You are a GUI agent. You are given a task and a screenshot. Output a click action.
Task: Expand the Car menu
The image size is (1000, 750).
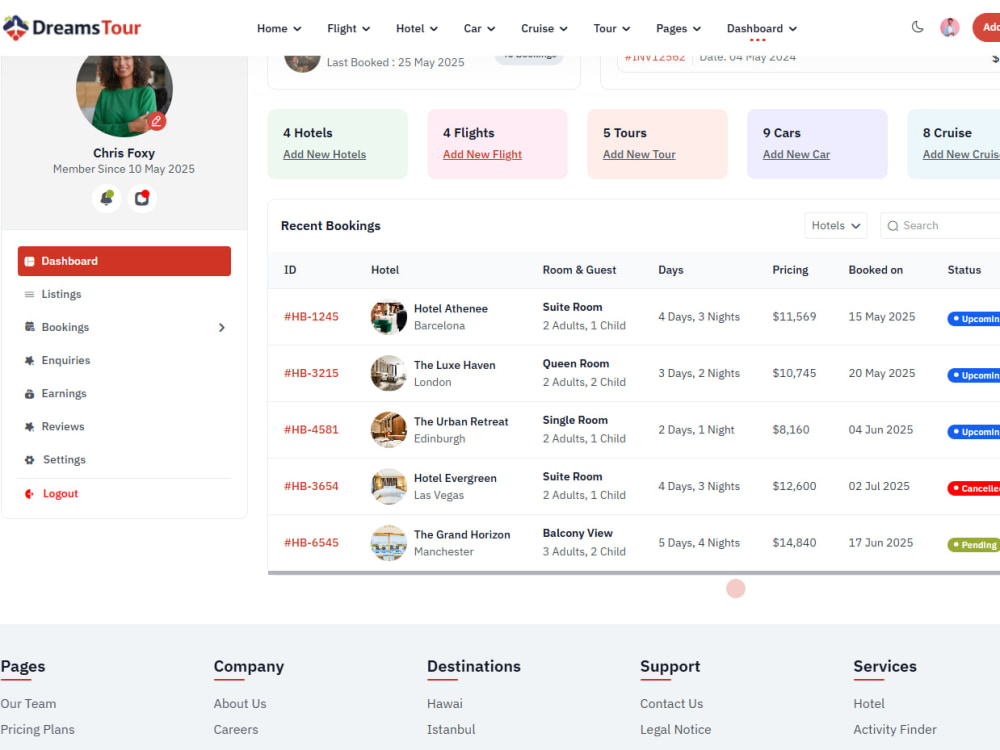tap(479, 29)
